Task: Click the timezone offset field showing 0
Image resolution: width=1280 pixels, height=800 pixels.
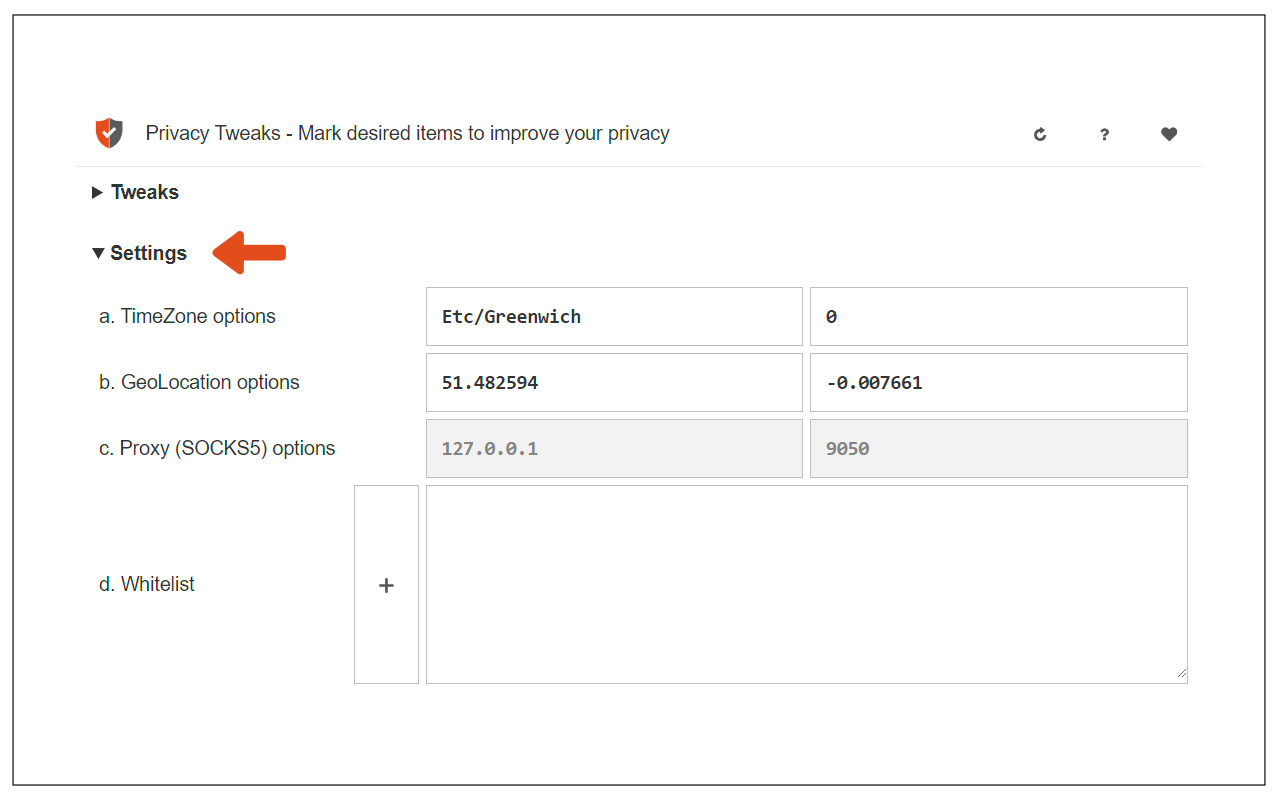Action: coord(998,317)
